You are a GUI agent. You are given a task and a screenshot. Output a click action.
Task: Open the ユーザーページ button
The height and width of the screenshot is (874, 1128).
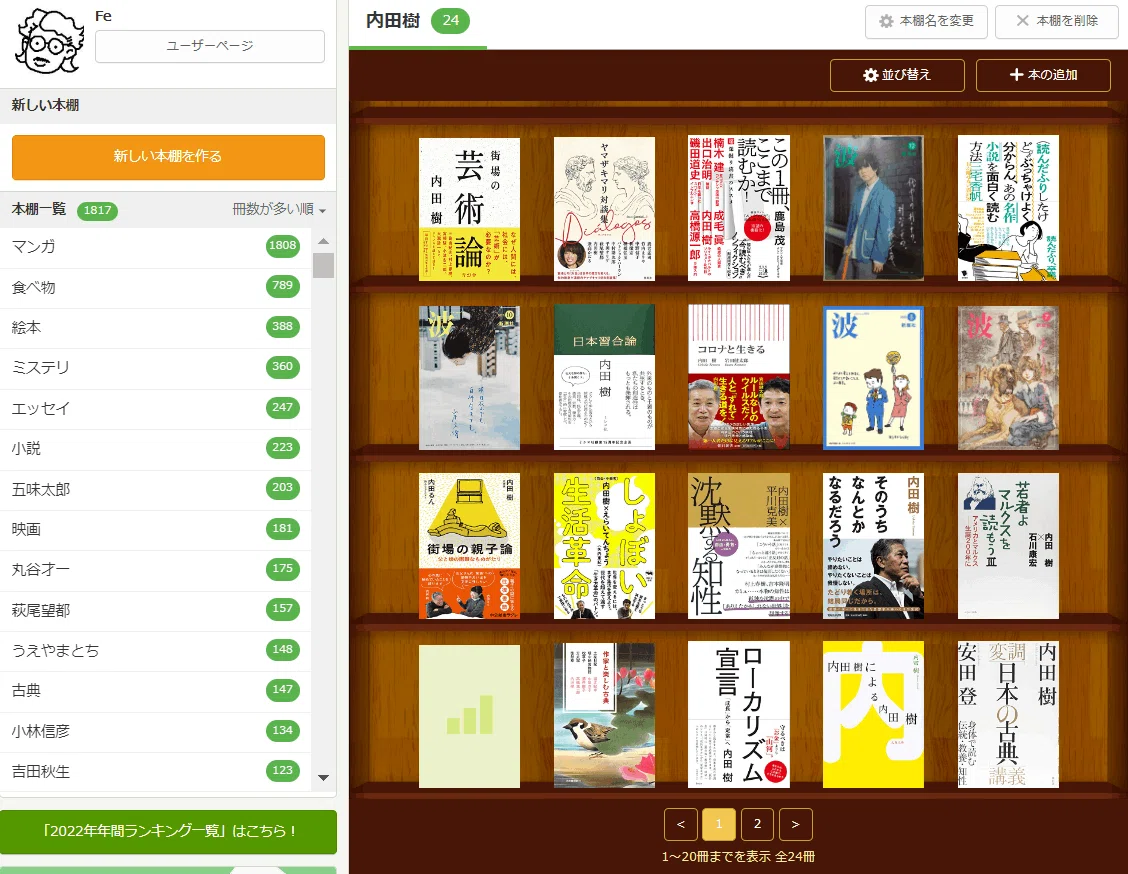coord(209,46)
